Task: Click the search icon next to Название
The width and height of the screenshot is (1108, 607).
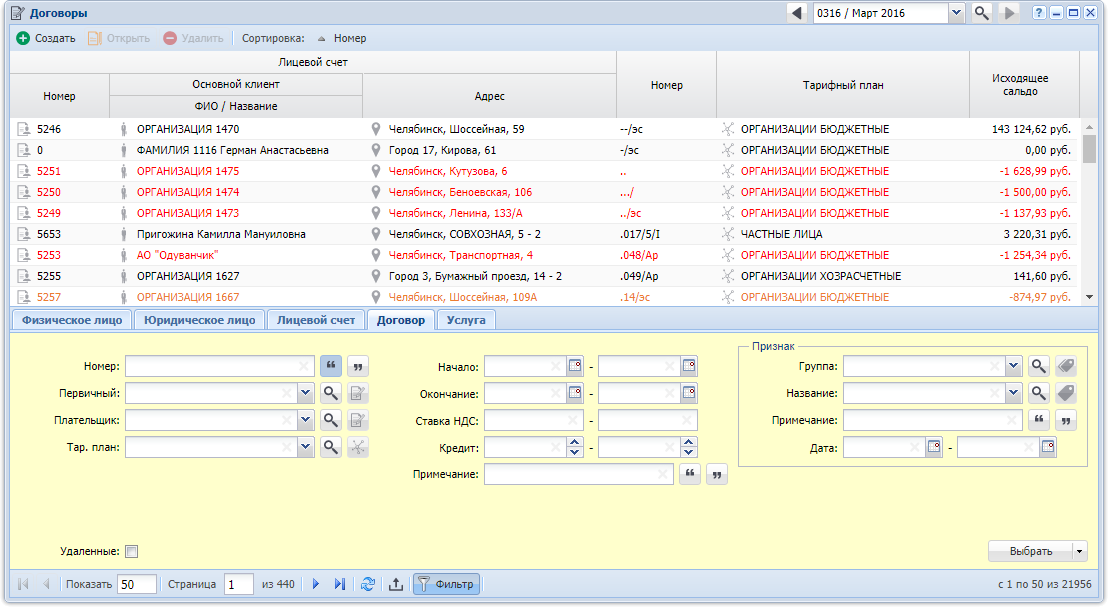Action: (x=1039, y=393)
